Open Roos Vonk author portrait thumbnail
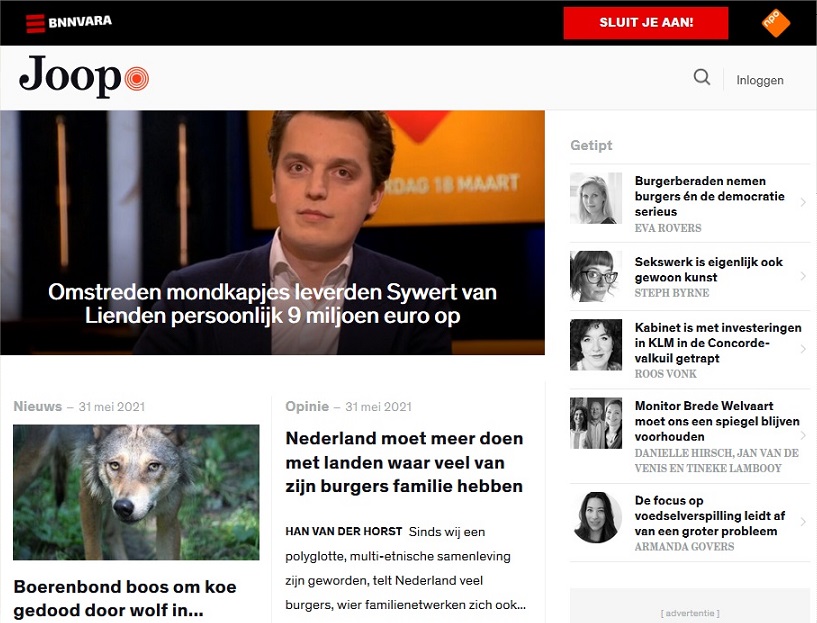The image size is (817, 623). [x=596, y=345]
